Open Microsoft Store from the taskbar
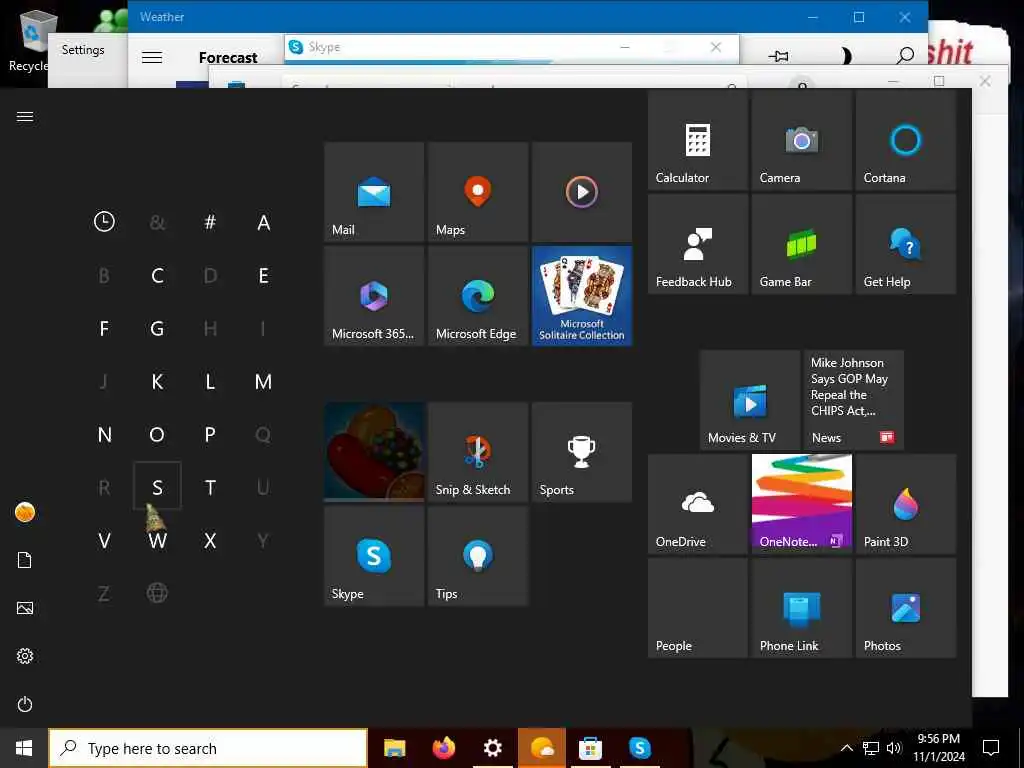This screenshot has height=768, width=1024. pyautogui.click(x=590, y=748)
